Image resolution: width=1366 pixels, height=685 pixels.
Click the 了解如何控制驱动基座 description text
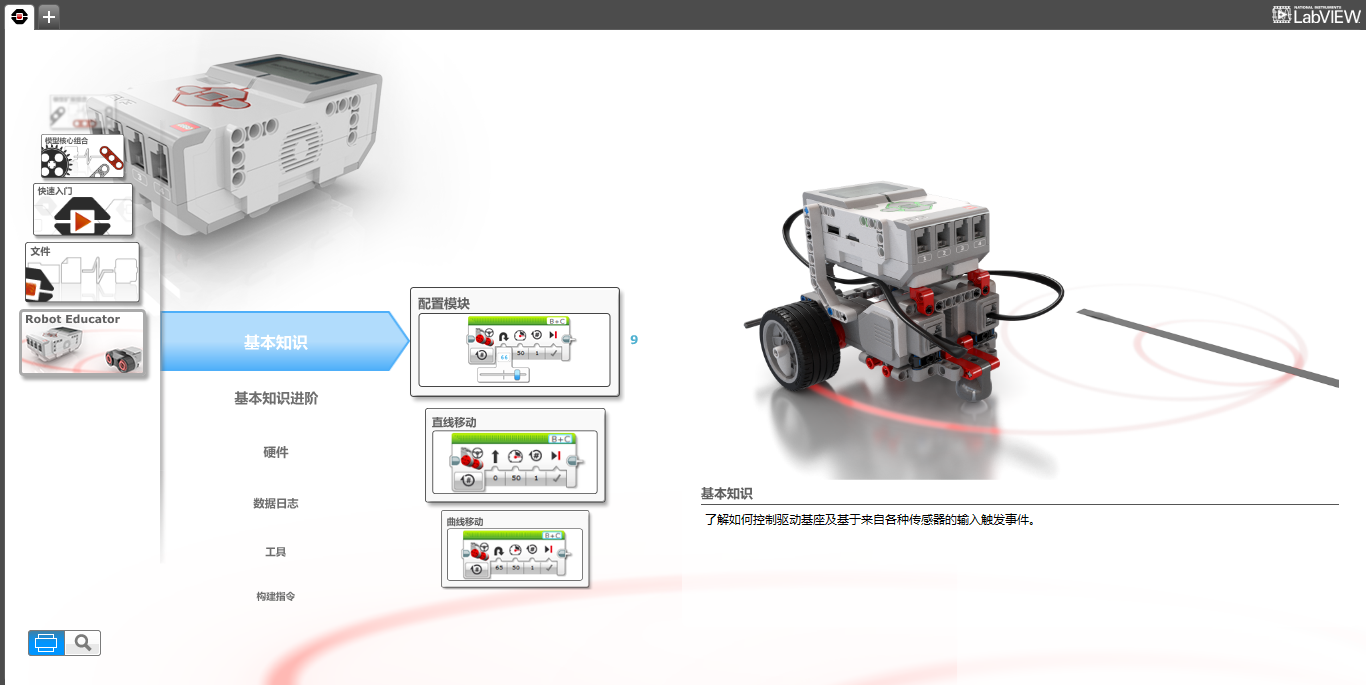point(869,520)
